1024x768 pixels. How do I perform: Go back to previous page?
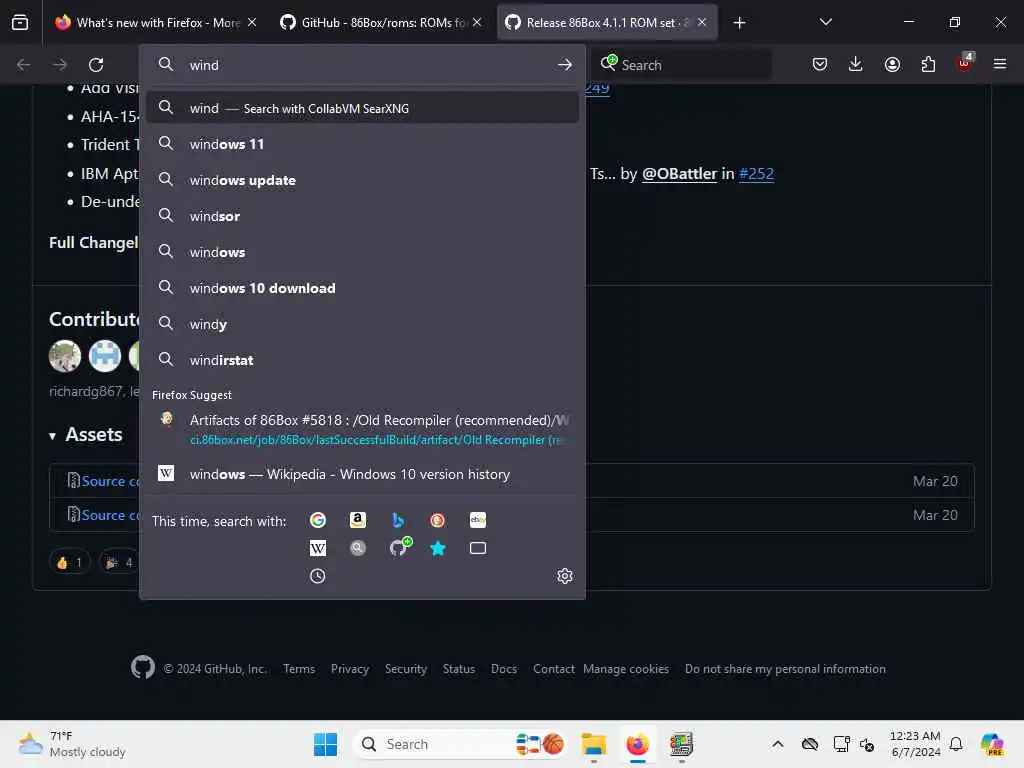point(24,65)
